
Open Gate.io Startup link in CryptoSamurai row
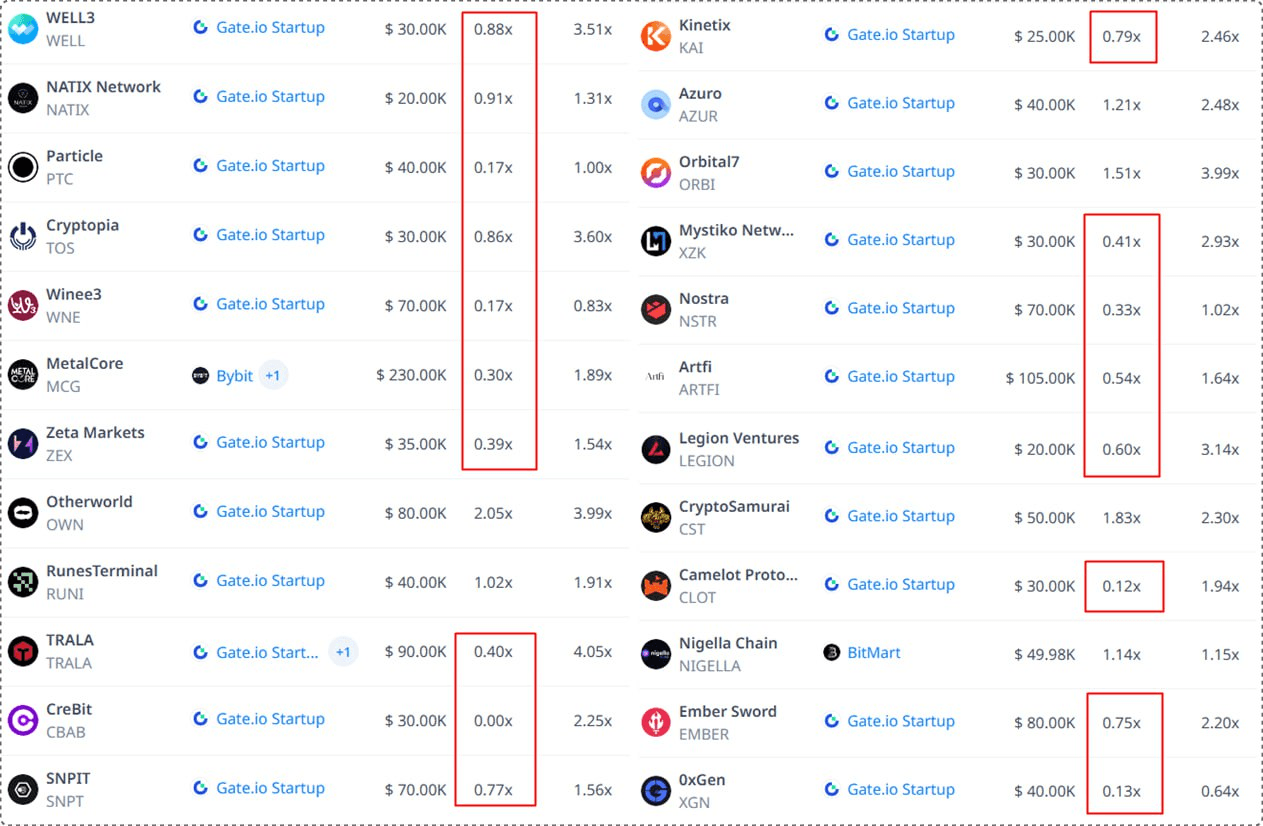(900, 515)
